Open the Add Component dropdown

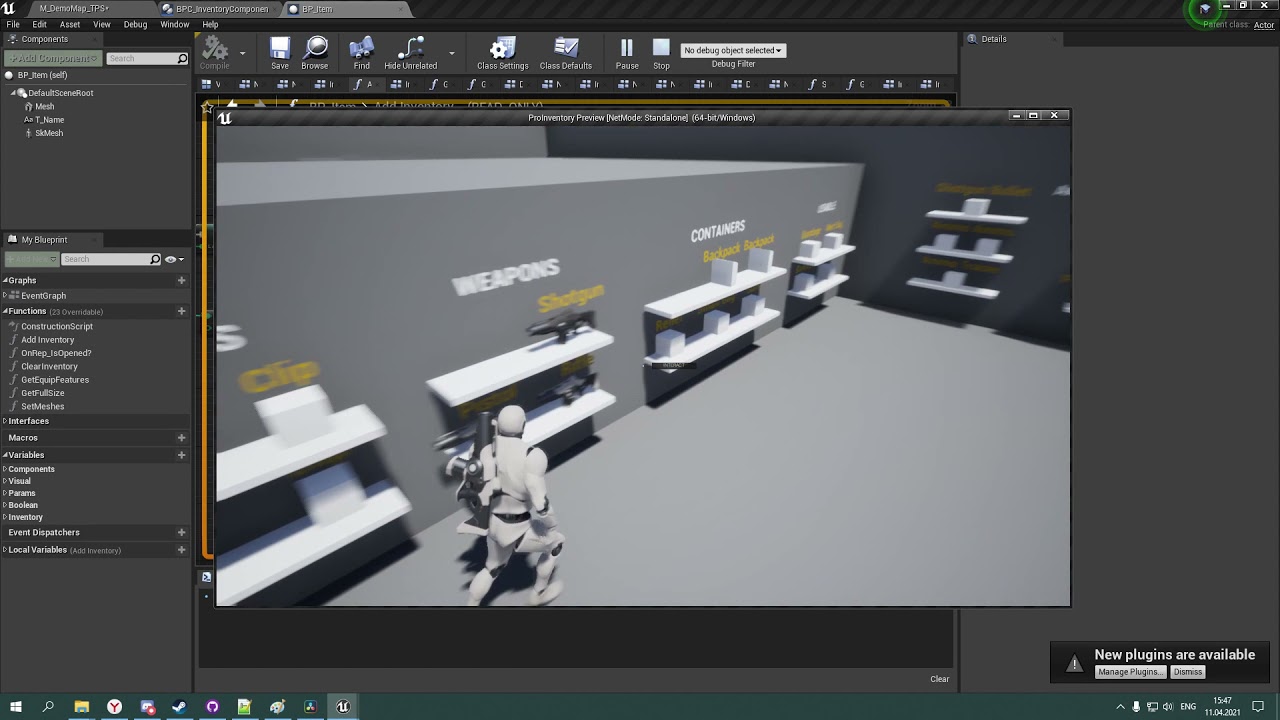pyautogui.click(x=54, y=58)
